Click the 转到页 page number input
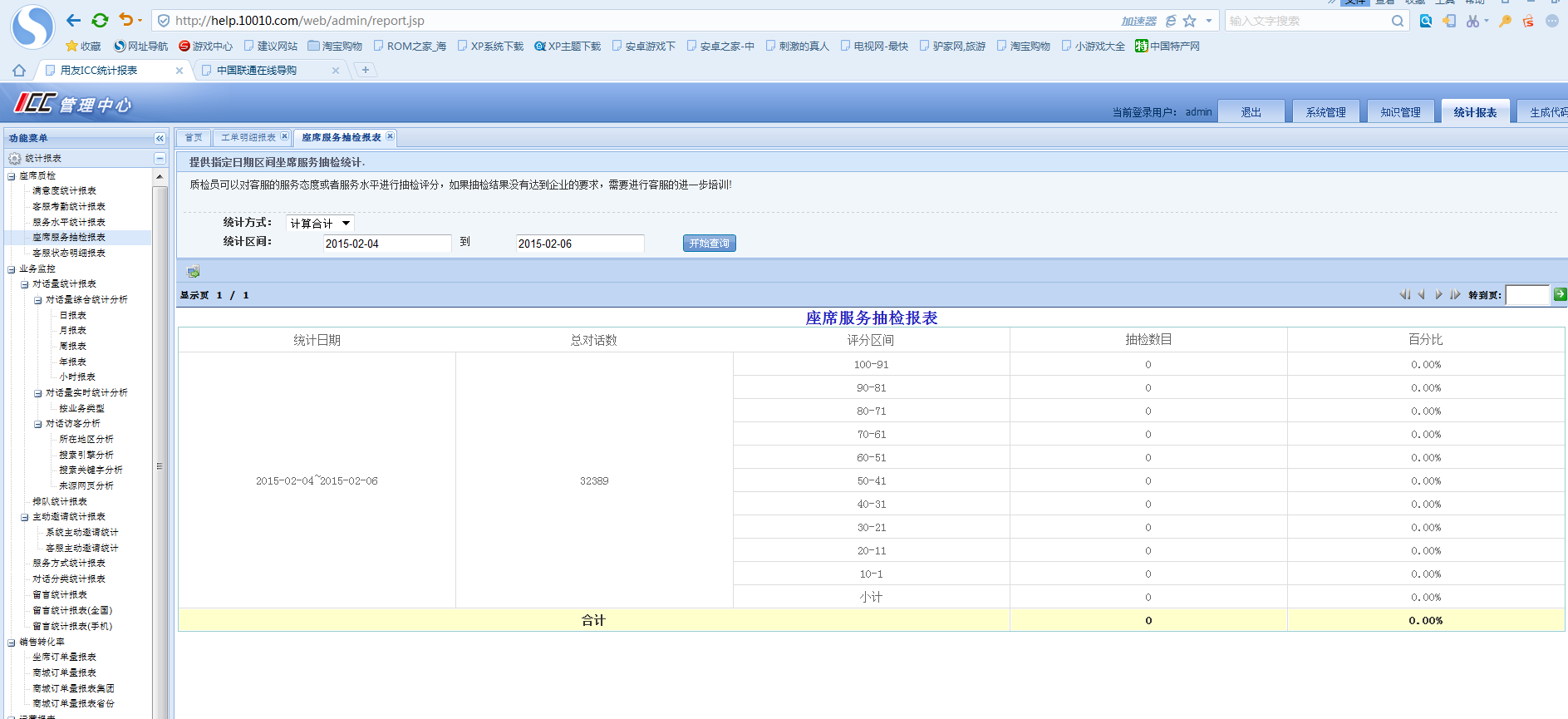The height and width of the screenshot is (719, 1568). tap(1527, 294)
